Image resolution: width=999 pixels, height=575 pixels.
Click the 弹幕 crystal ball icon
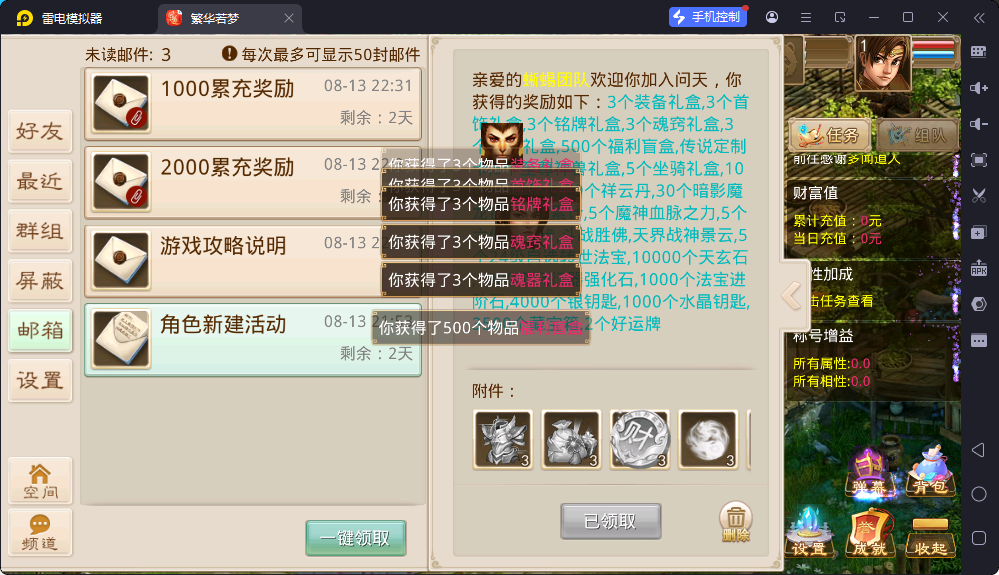(870, 472)
